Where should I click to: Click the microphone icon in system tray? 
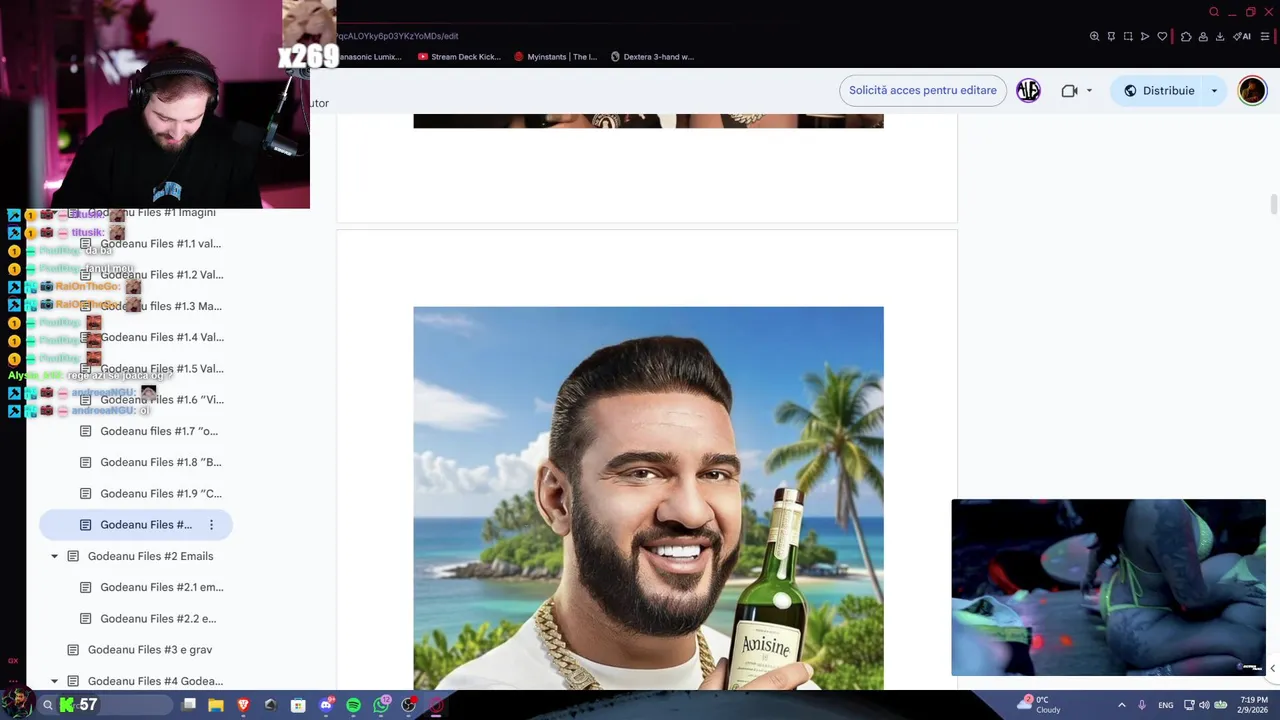coord(1142,705)
